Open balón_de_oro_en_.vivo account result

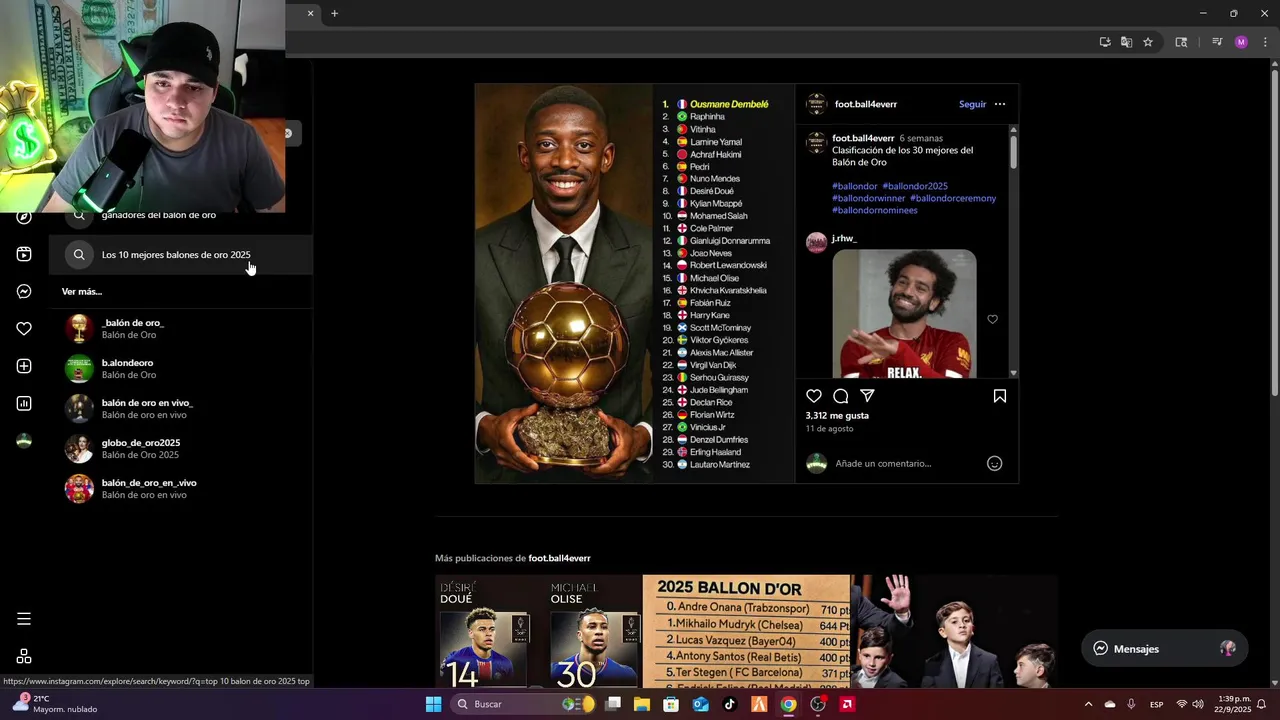181,489
